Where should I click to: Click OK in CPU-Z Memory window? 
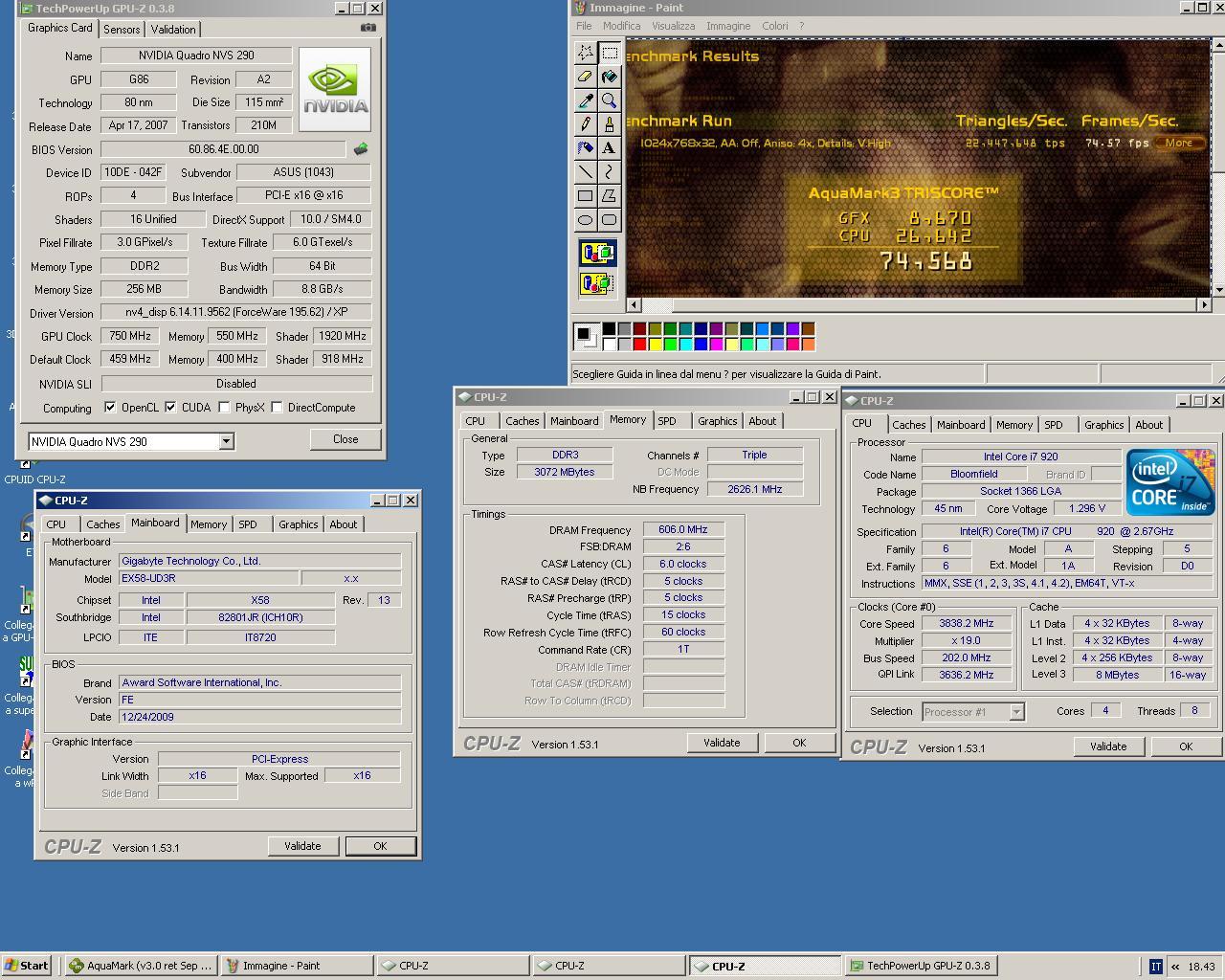(799, 743)
